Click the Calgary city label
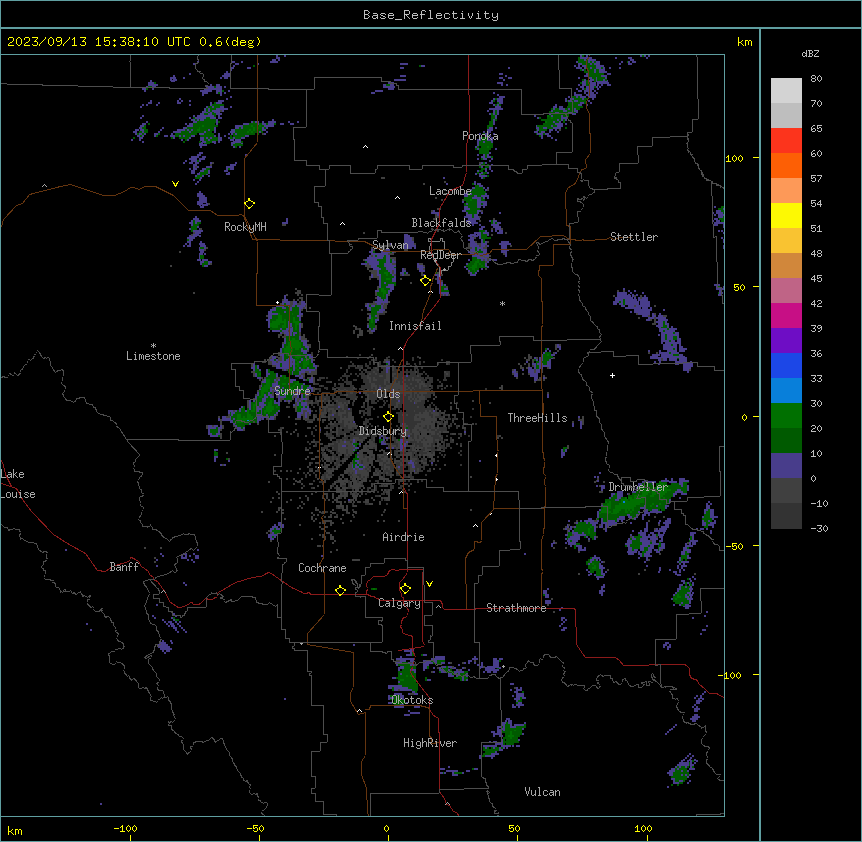Viewport: 862px width, 842px height. click(399, 603)
